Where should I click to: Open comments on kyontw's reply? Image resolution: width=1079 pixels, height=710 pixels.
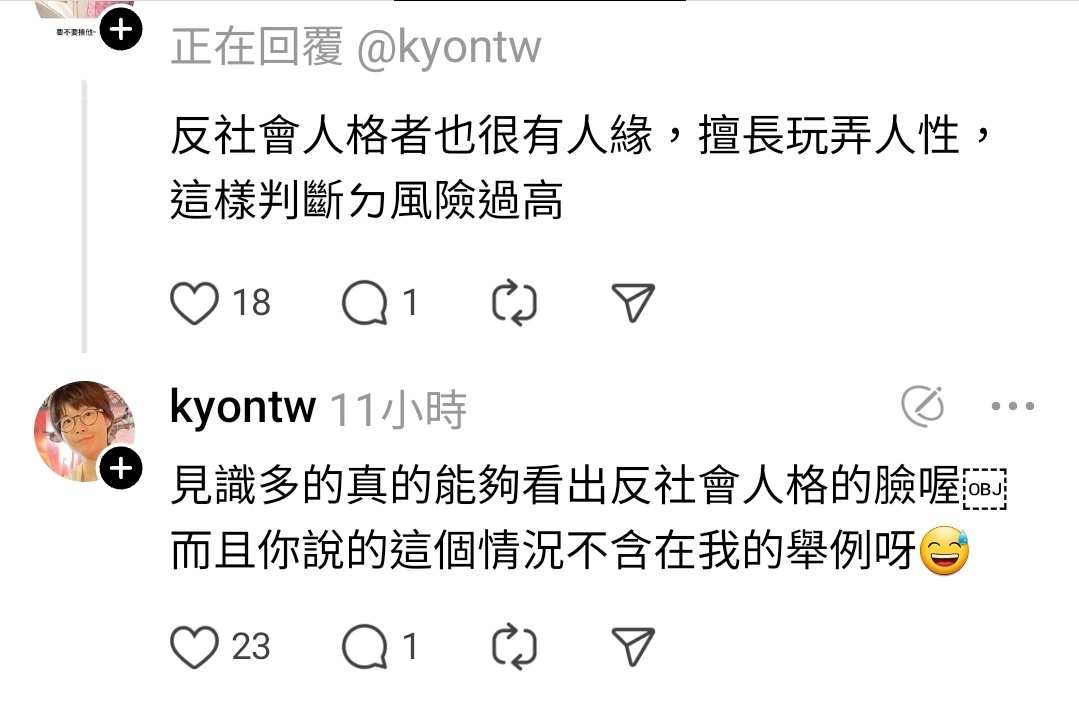365,647
